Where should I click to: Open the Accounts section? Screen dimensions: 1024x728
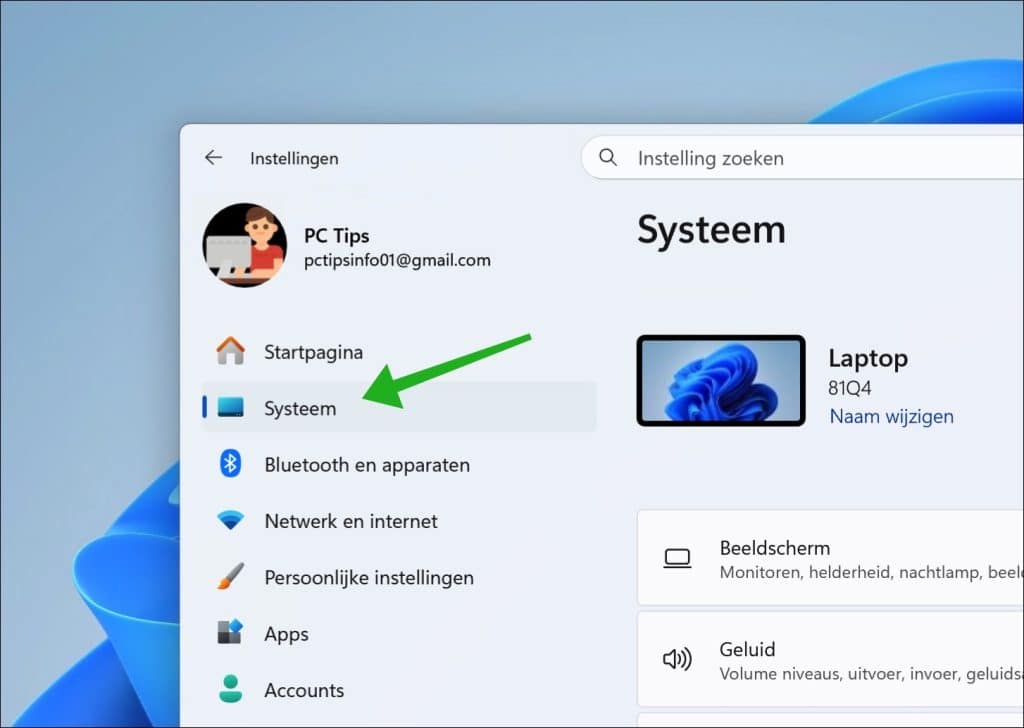399,690
